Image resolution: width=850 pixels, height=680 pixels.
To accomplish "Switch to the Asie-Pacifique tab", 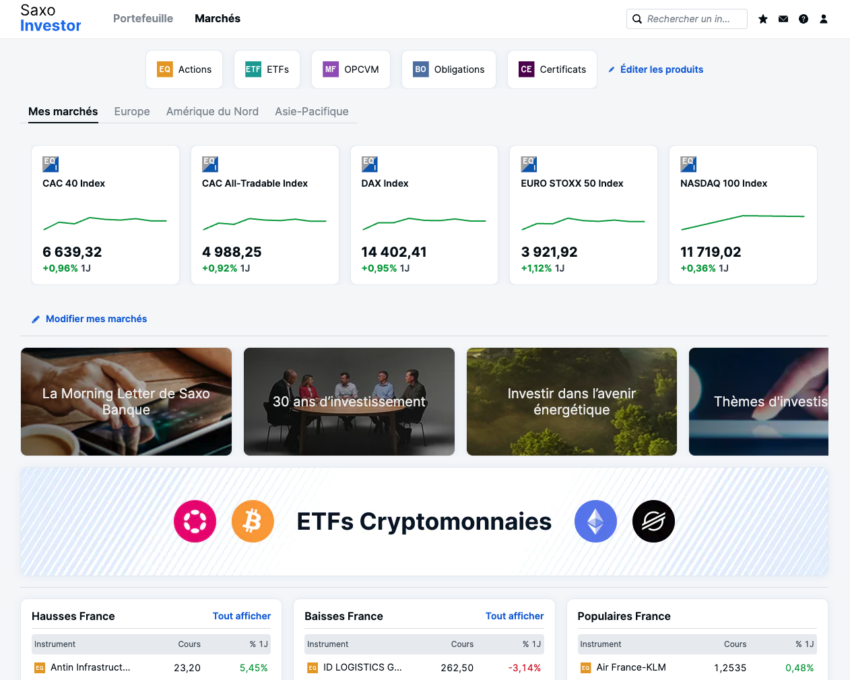I will [311, 111].
